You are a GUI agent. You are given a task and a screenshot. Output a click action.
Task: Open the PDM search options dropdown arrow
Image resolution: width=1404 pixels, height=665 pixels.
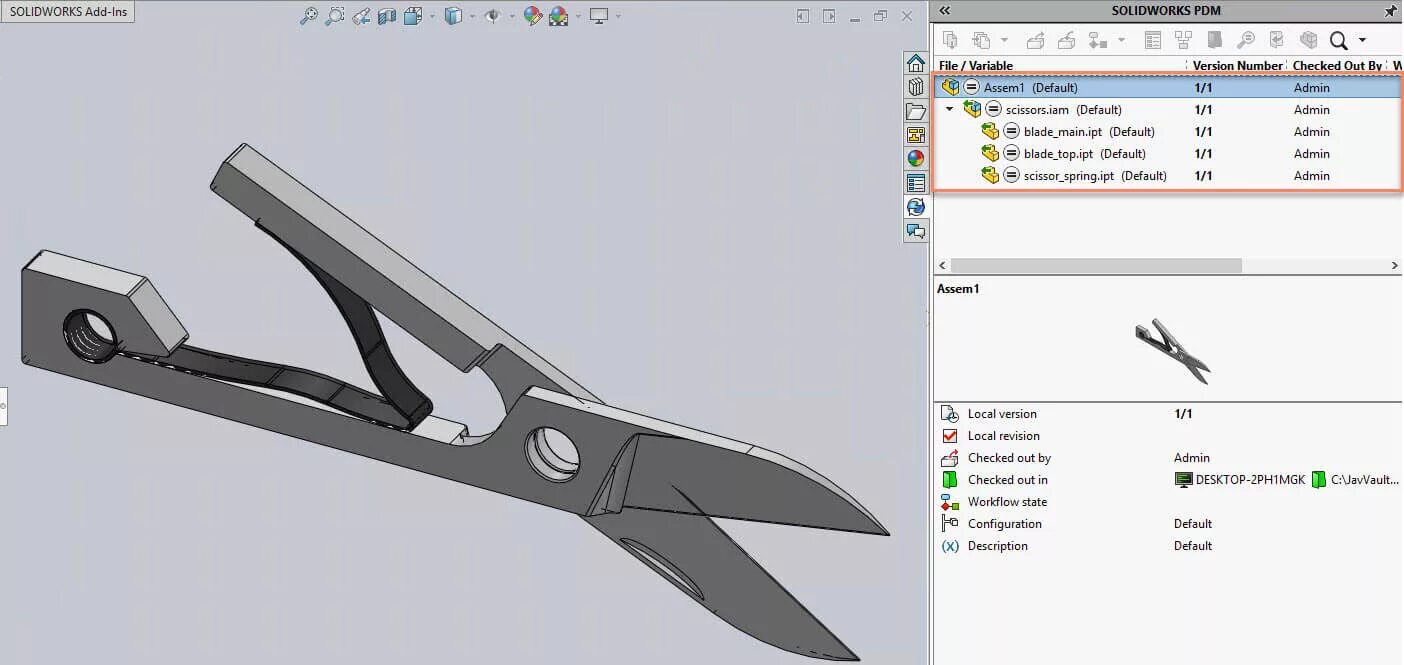(x=1362, y=40)
